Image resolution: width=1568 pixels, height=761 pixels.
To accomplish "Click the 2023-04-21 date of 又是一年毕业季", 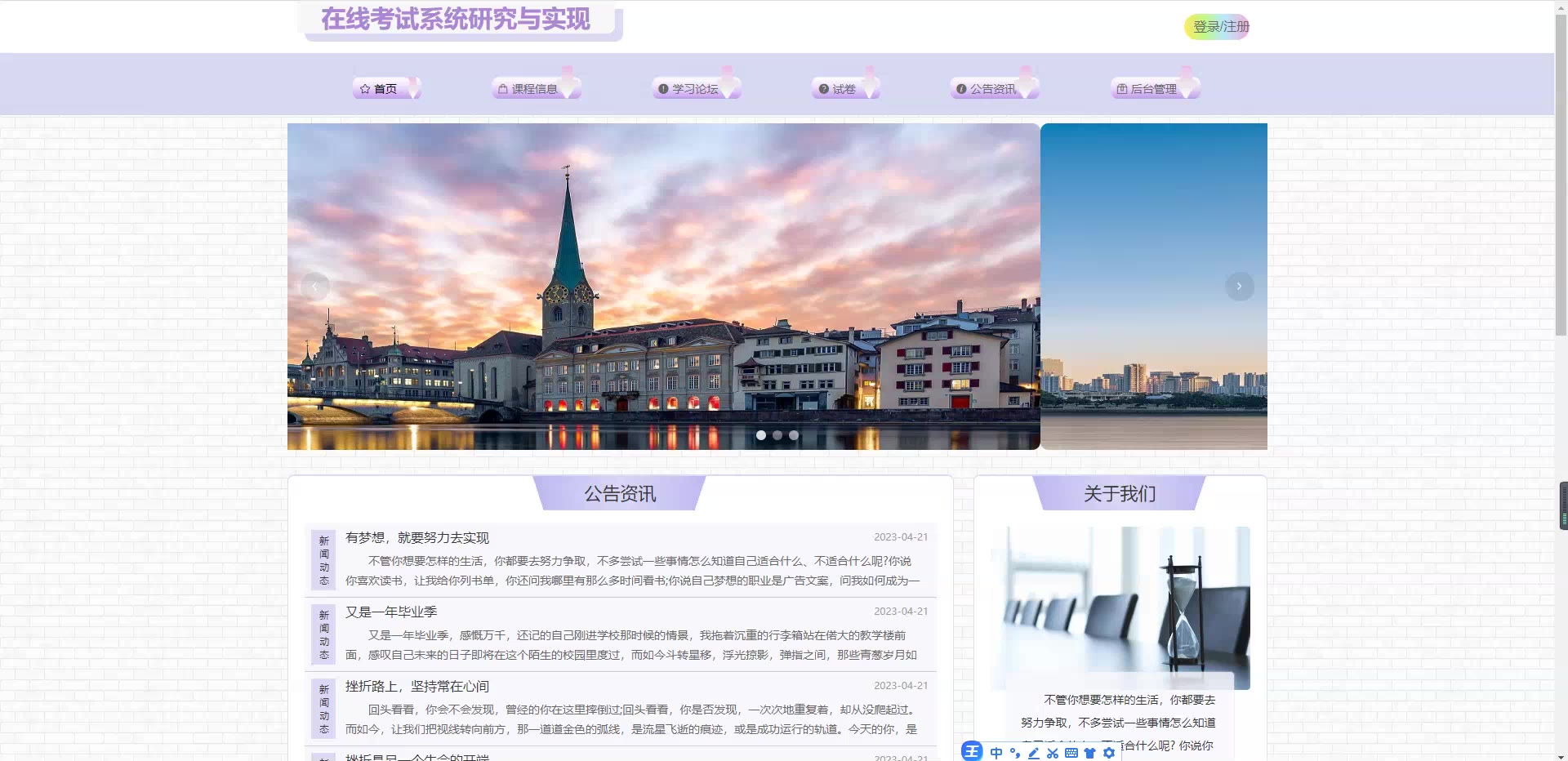I will click(x=901, y=612).
